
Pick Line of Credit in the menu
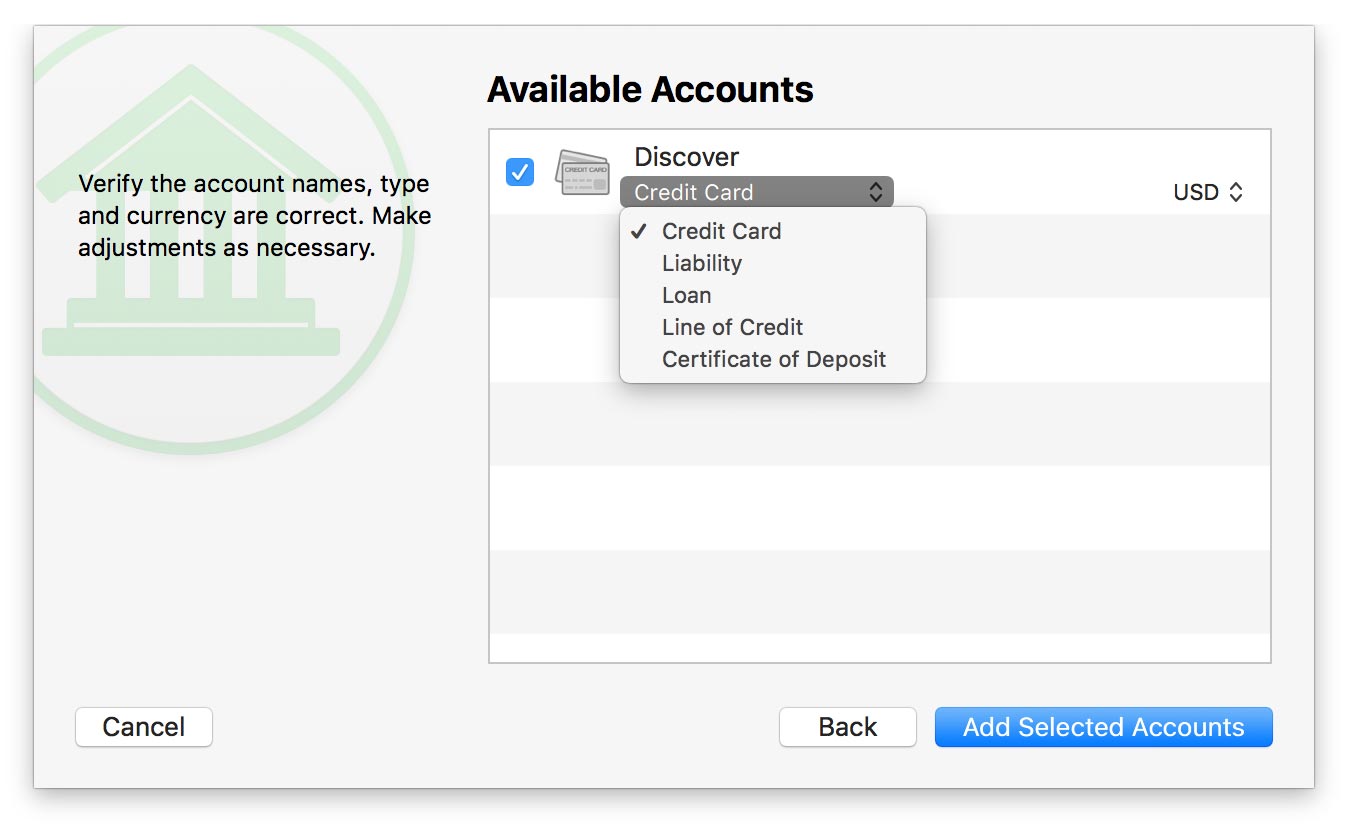pos(732,327)
